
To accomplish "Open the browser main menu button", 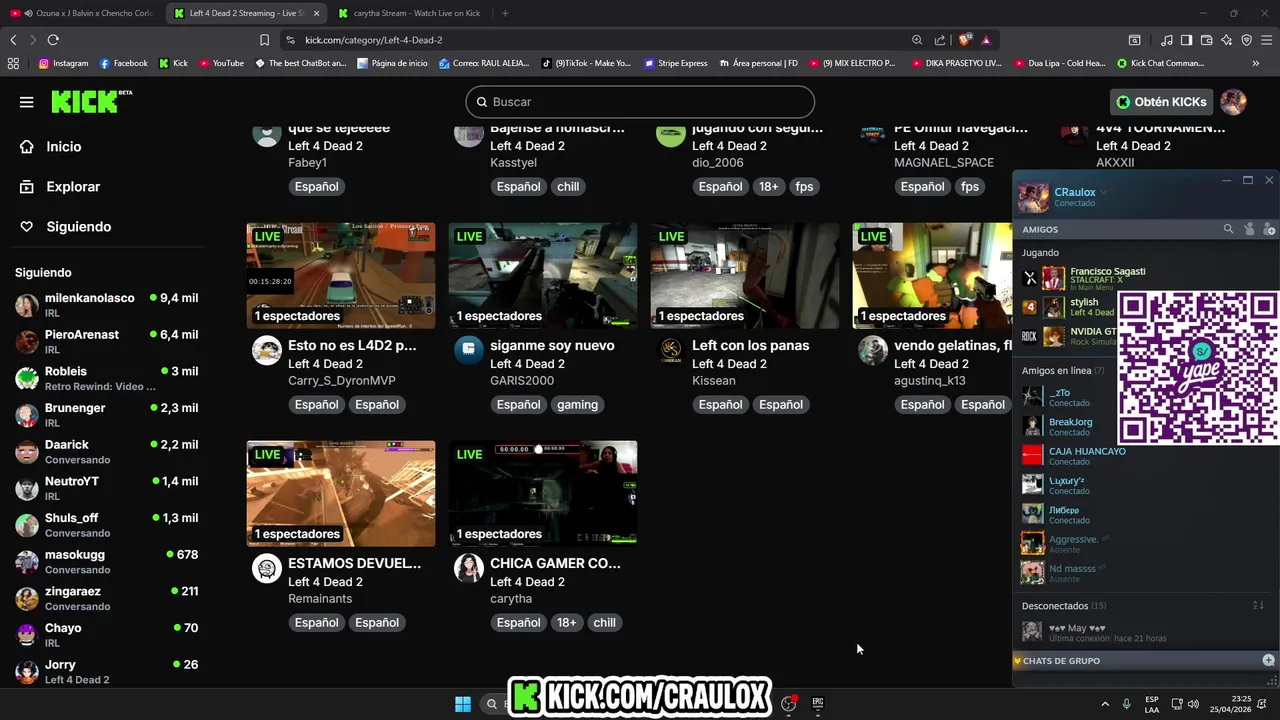I will click(x=1267, y=40).
